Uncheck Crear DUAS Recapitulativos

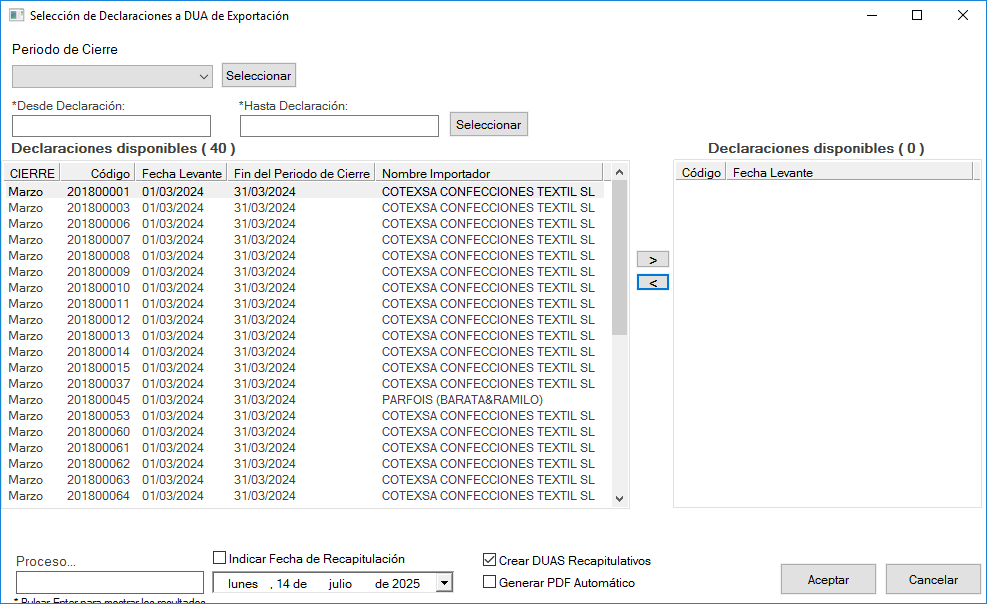(x=490, y=561)
